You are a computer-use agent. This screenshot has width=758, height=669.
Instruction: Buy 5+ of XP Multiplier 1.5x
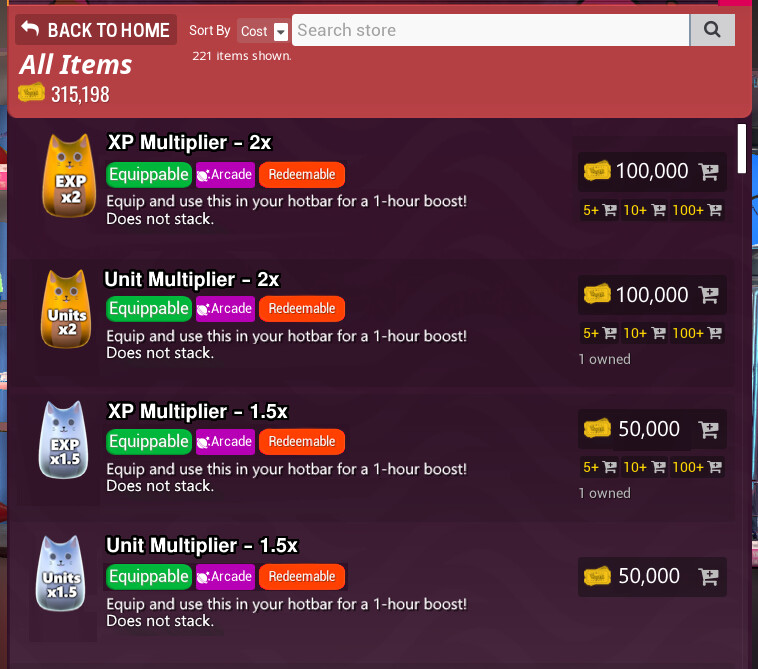(599, 467)
